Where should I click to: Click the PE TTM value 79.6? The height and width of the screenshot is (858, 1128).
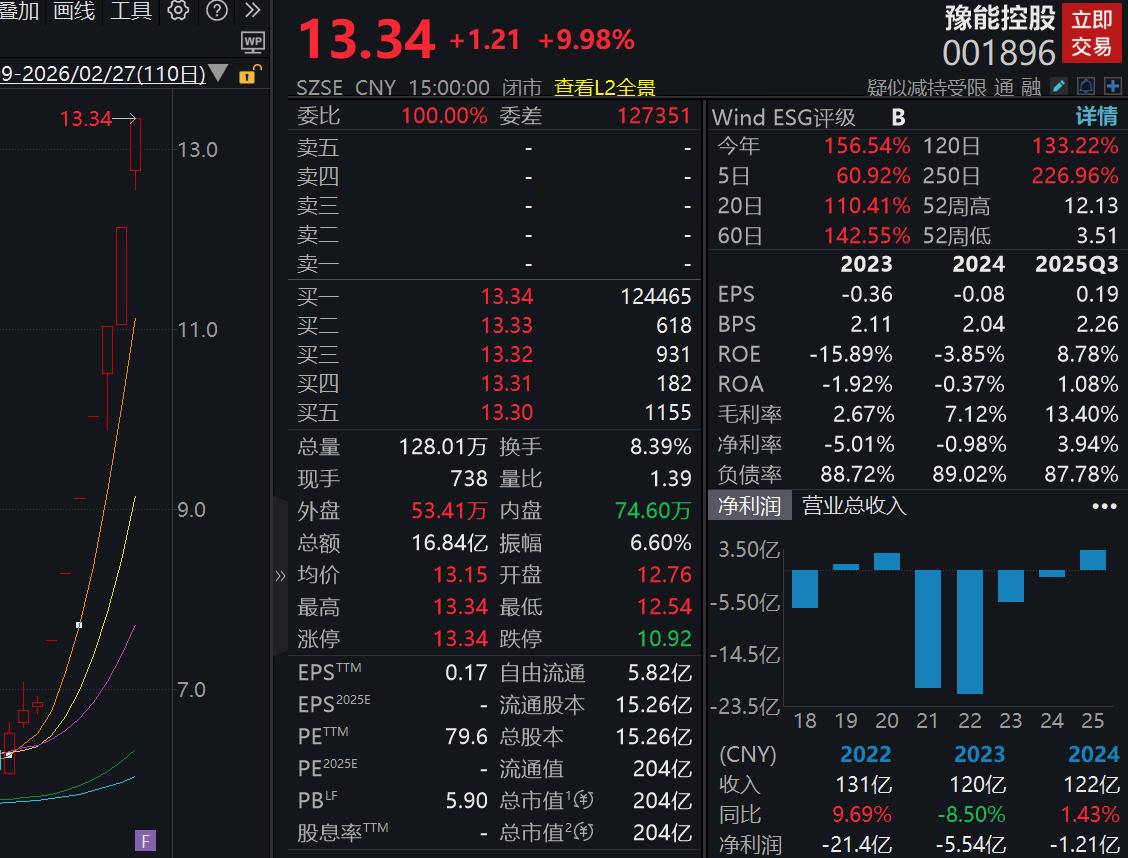click(x=466, y=737)
